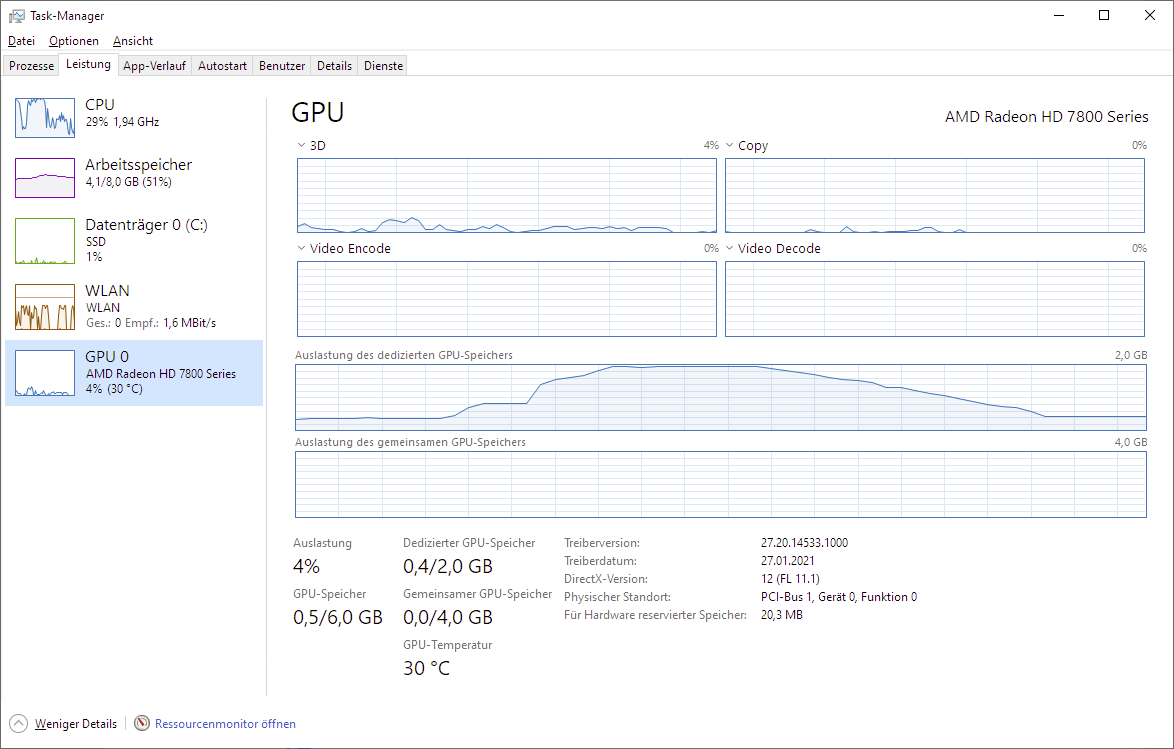Click the Video Encode usage graph
The height and width of the screenshot is (749, 1174).
click(507, 299)
